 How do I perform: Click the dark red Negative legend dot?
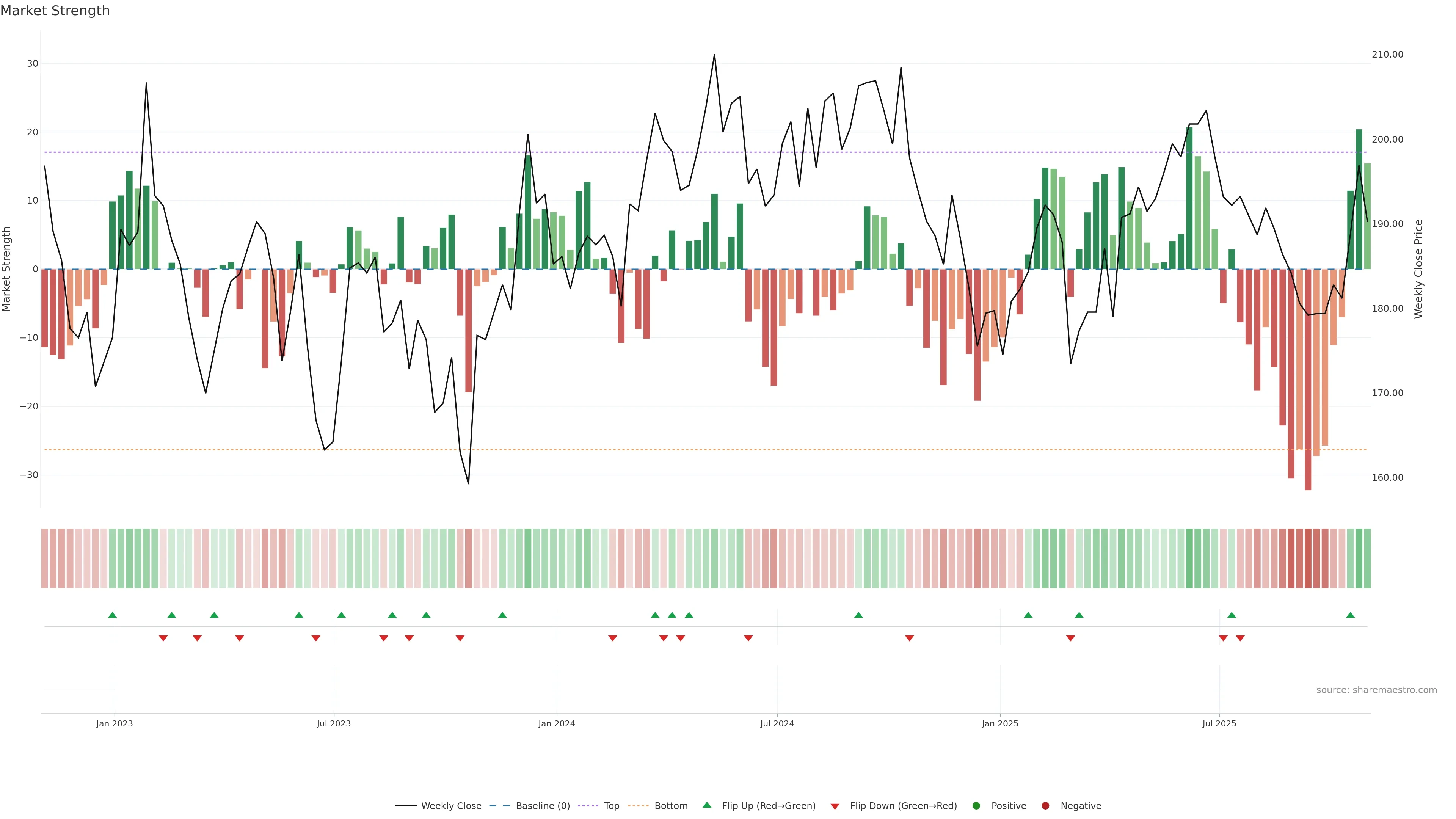(1045, 806)
